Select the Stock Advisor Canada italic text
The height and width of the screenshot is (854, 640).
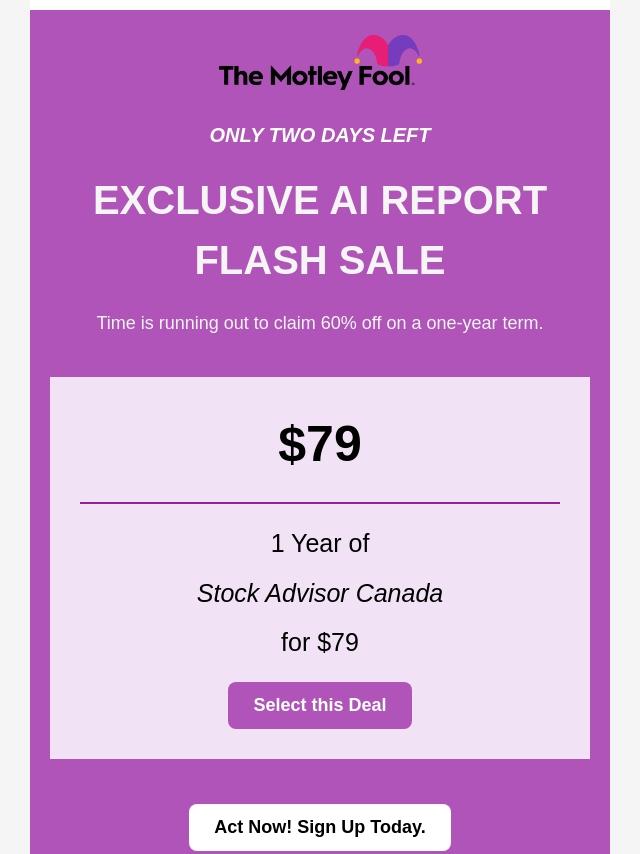320,593
